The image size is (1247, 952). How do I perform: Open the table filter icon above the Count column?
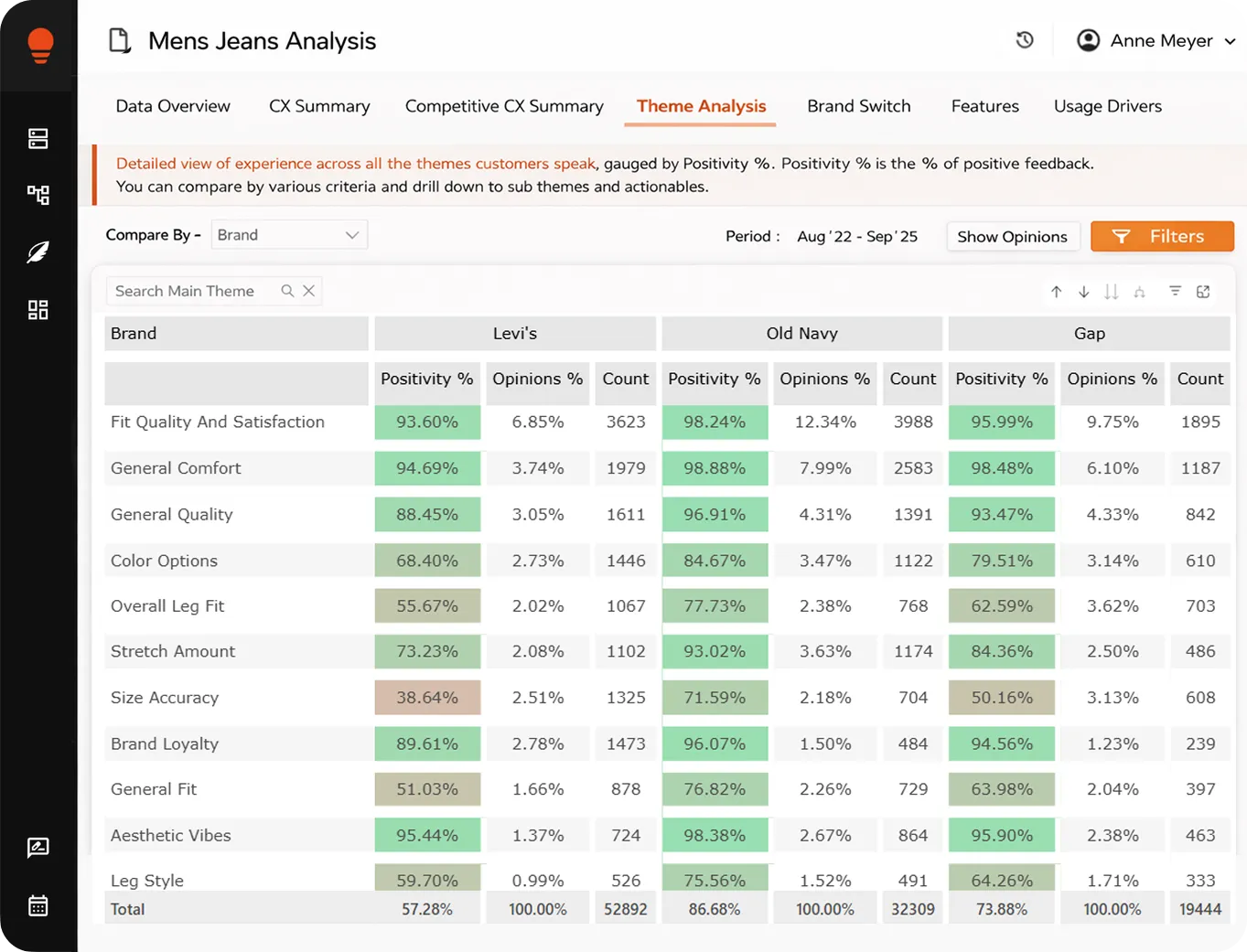[1175, 291]
